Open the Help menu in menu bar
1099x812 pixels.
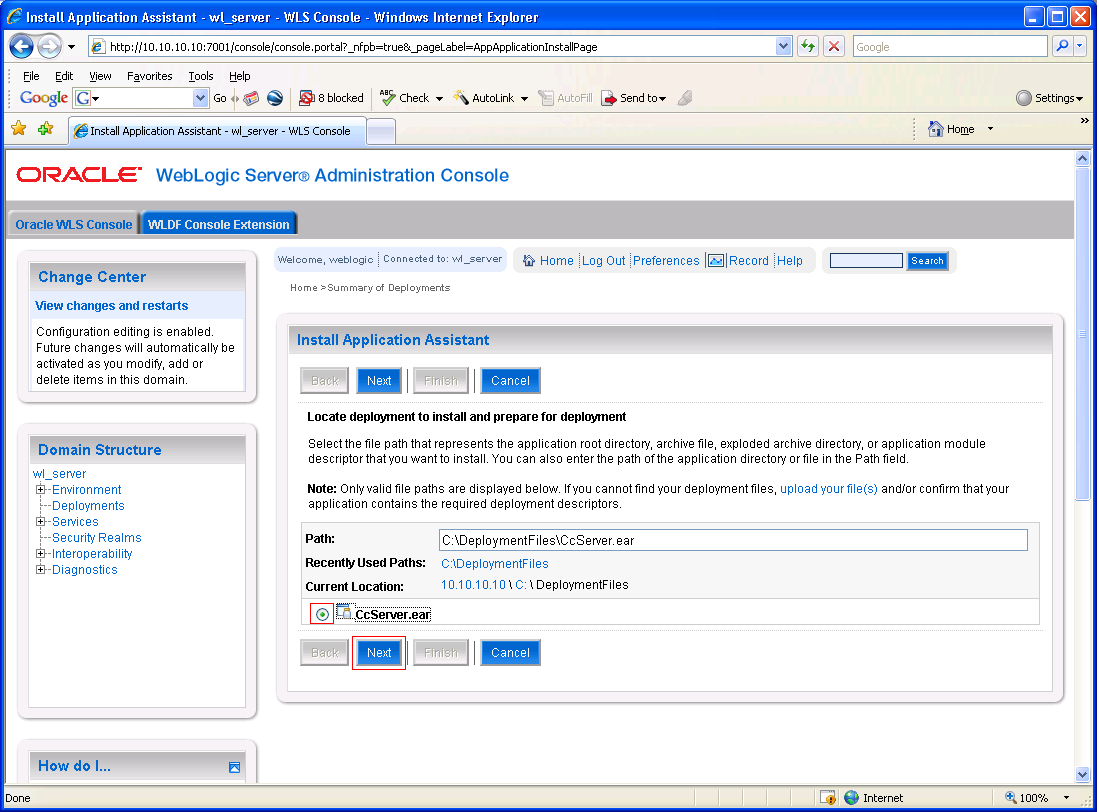tap(239, 76)
